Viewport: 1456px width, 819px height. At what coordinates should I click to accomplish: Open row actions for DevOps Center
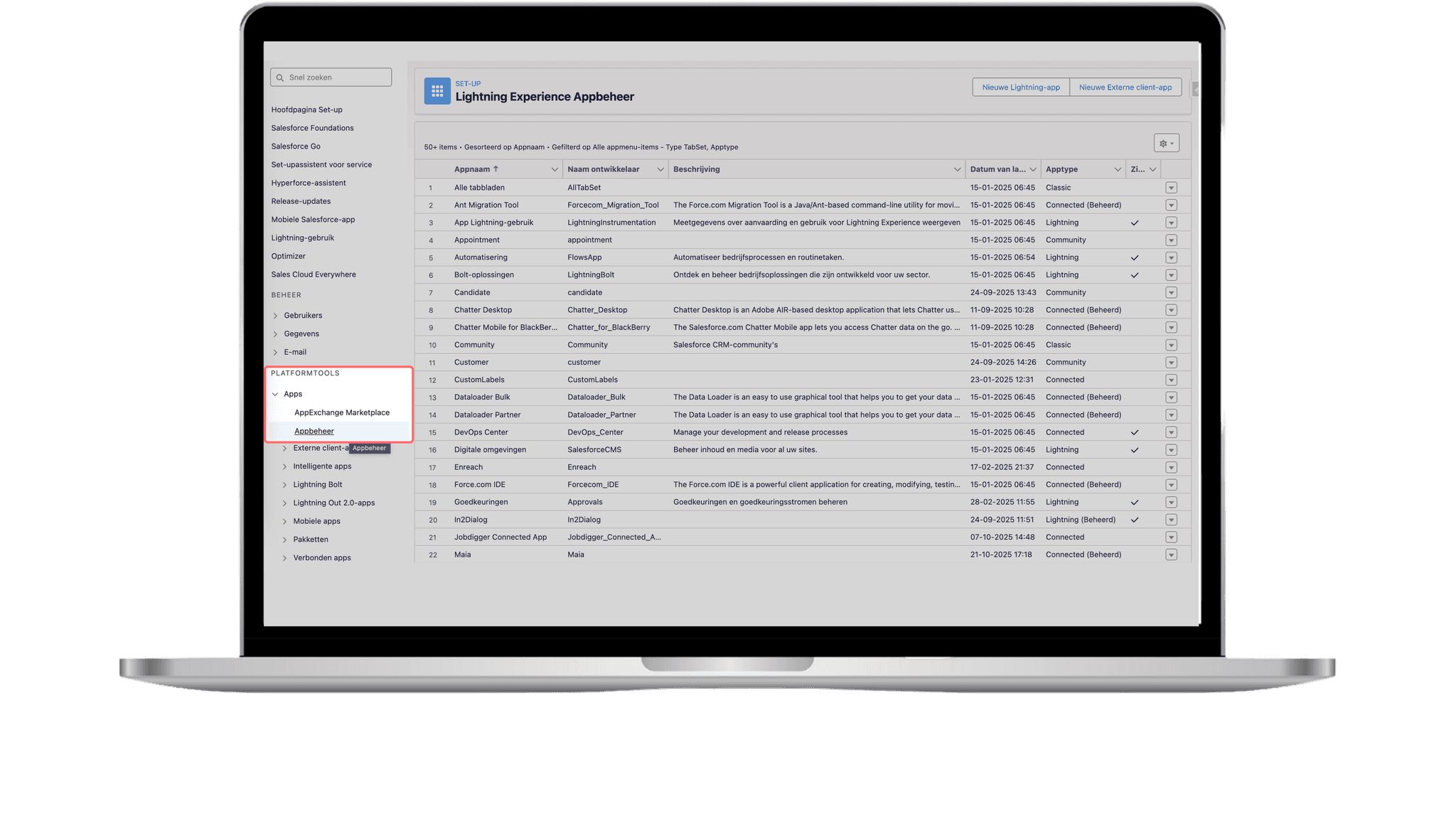coord(1171,432)
